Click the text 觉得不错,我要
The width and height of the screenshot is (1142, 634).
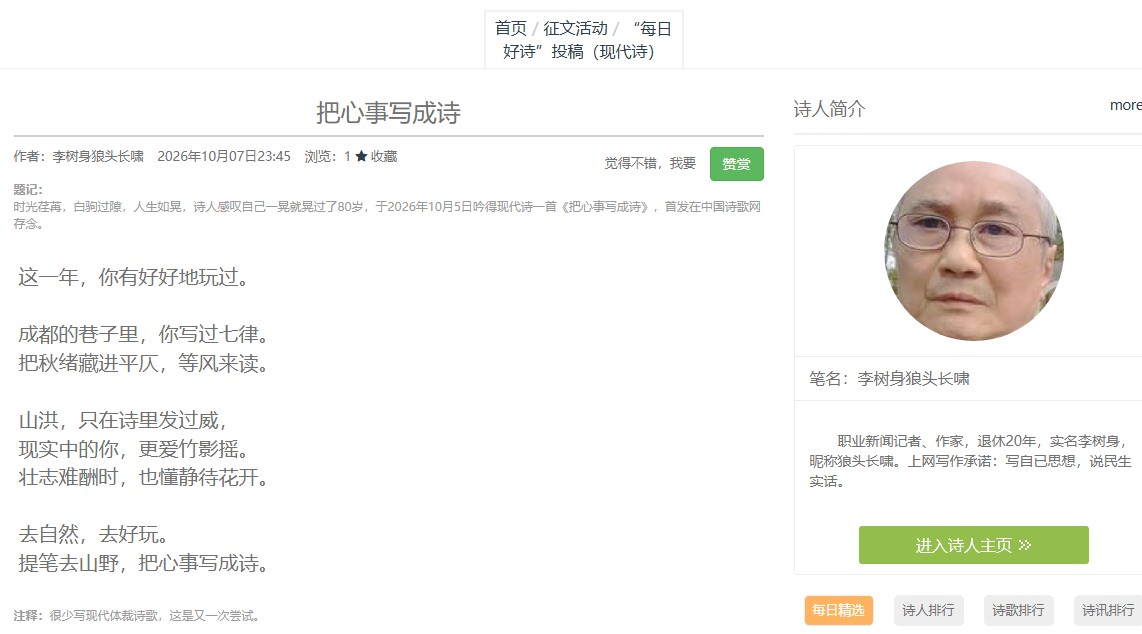[650, 163]
